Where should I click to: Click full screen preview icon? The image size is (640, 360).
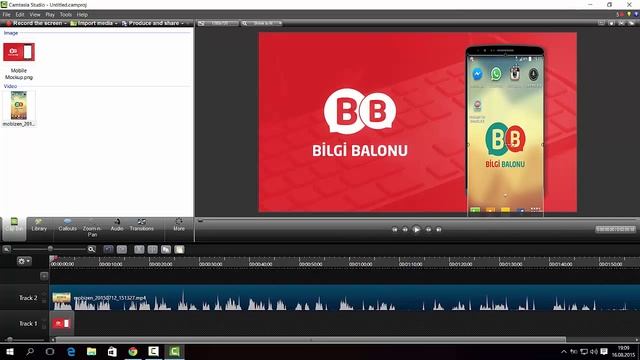point(621,23)
